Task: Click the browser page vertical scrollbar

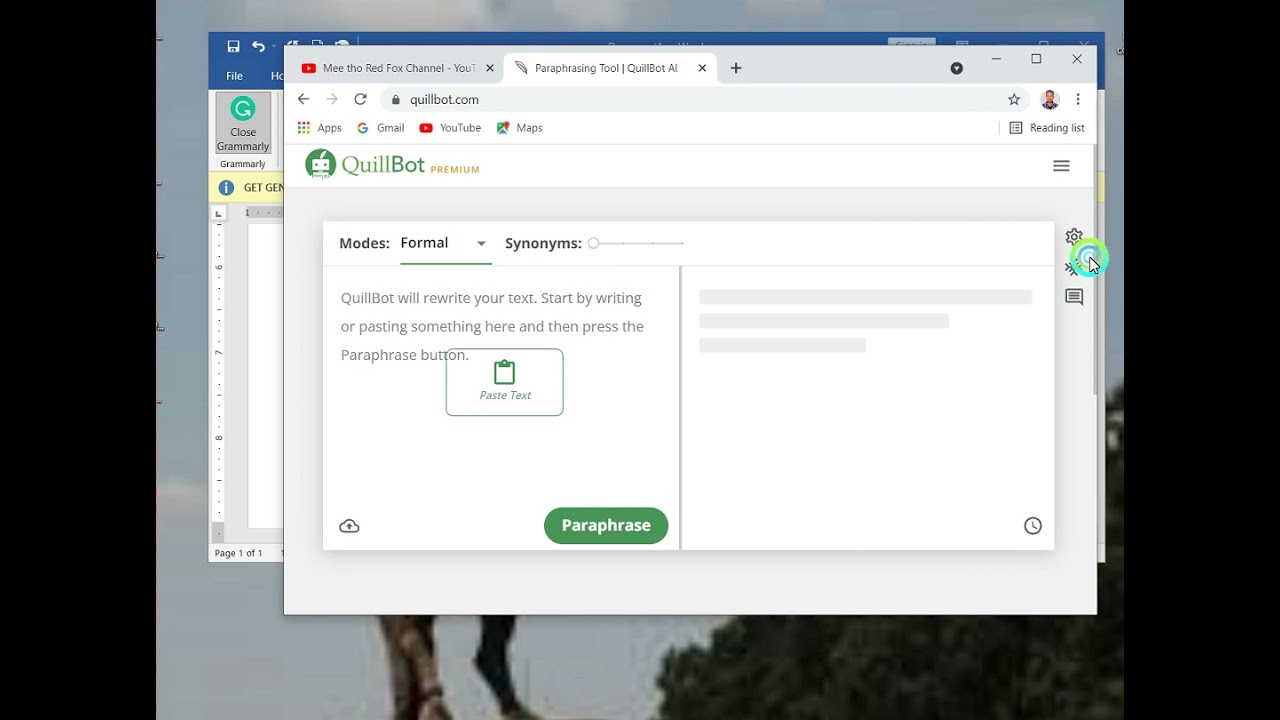Action: [1095, 270]
